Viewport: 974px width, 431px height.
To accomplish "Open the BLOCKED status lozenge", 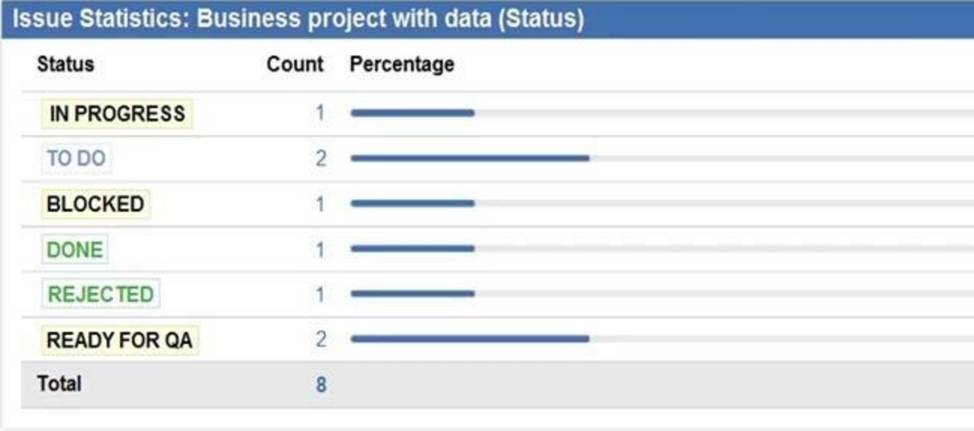I will point(96,204).
